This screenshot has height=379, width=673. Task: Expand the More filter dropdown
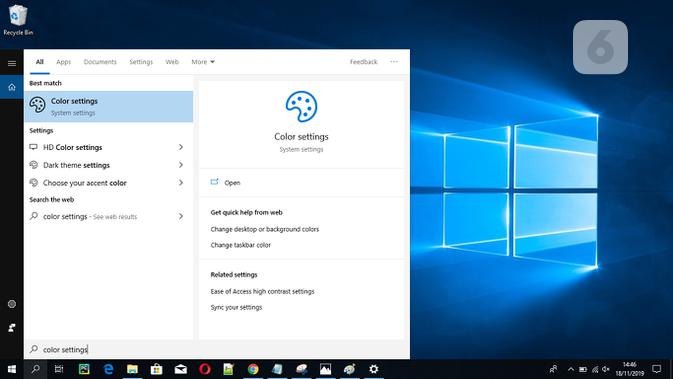203,62
